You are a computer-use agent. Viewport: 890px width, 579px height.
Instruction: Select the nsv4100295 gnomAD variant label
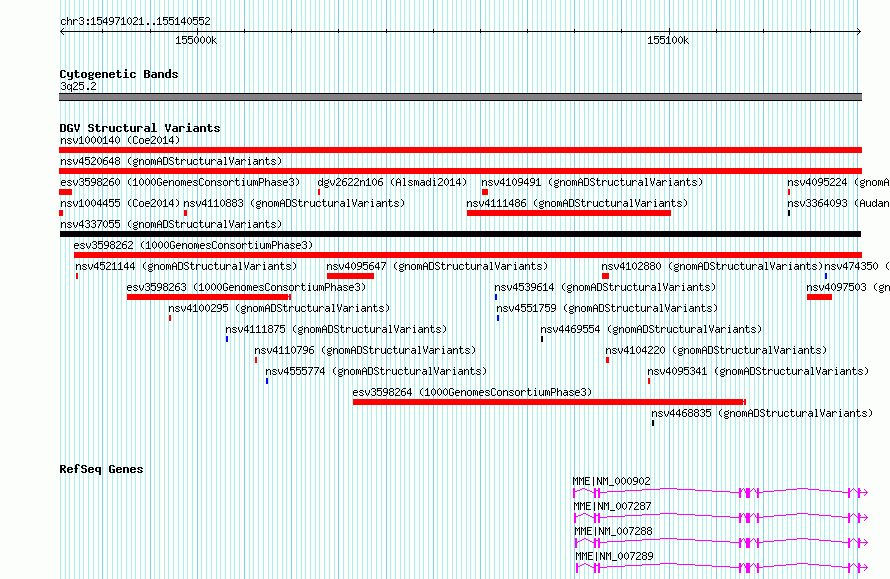[279, 308]
